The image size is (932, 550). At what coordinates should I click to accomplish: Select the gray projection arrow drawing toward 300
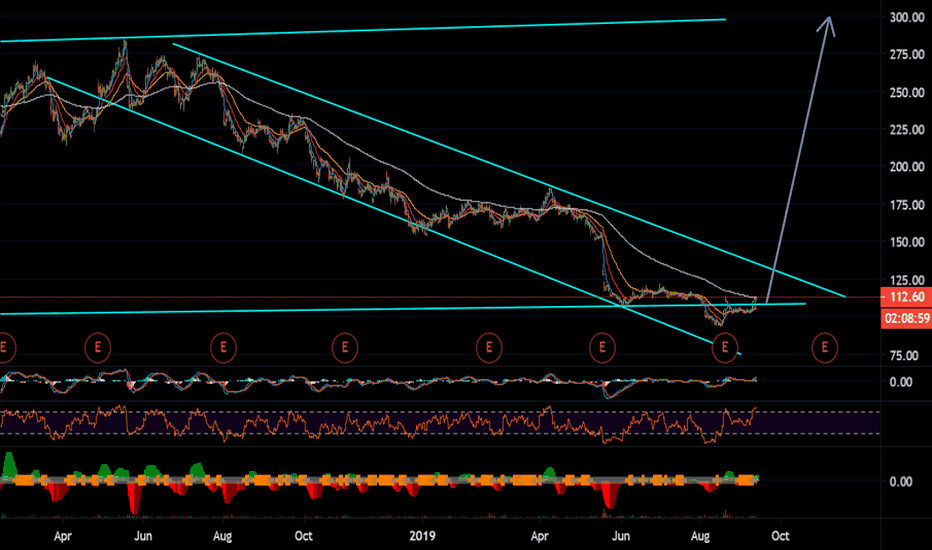tap(799, 158)
